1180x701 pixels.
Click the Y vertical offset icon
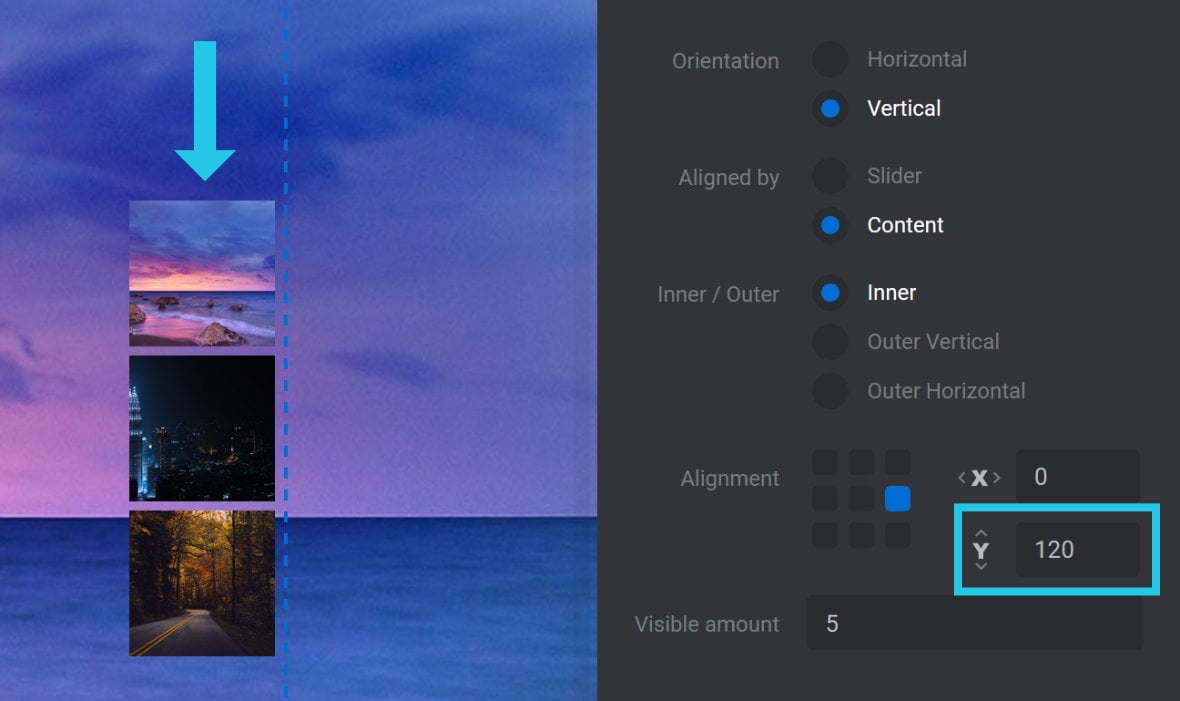(981, 550)
